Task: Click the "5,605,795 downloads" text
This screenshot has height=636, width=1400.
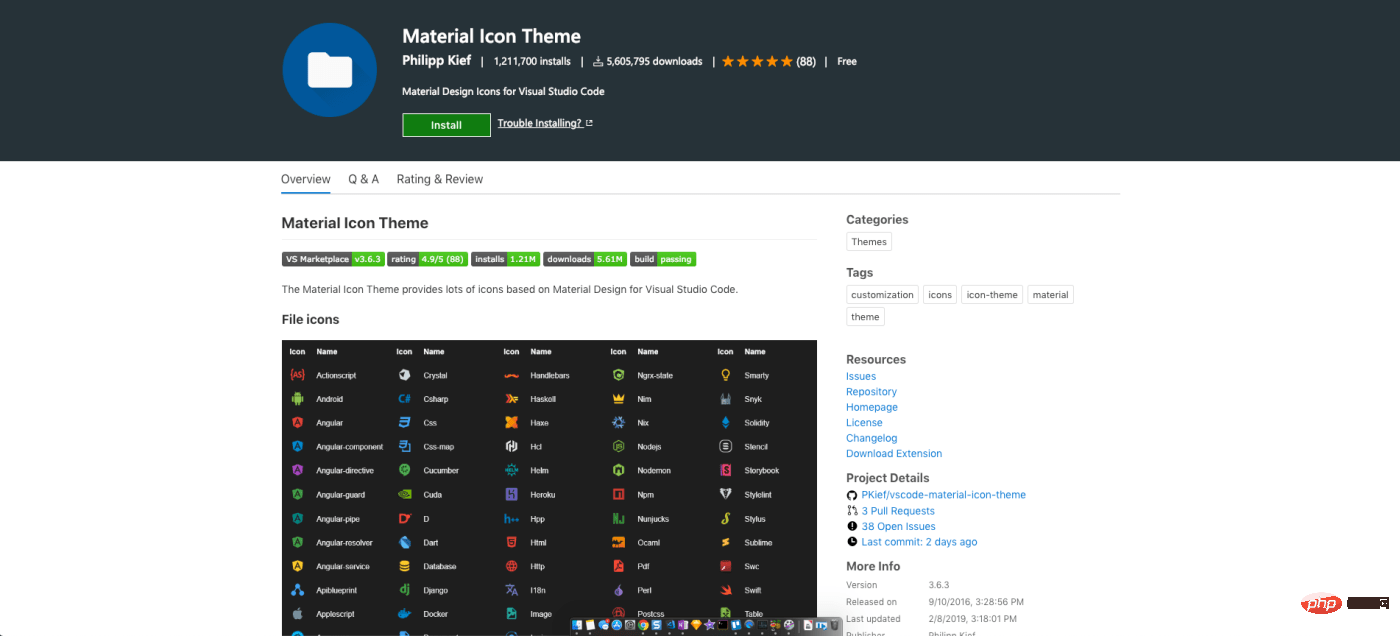Action: point(654,61)
